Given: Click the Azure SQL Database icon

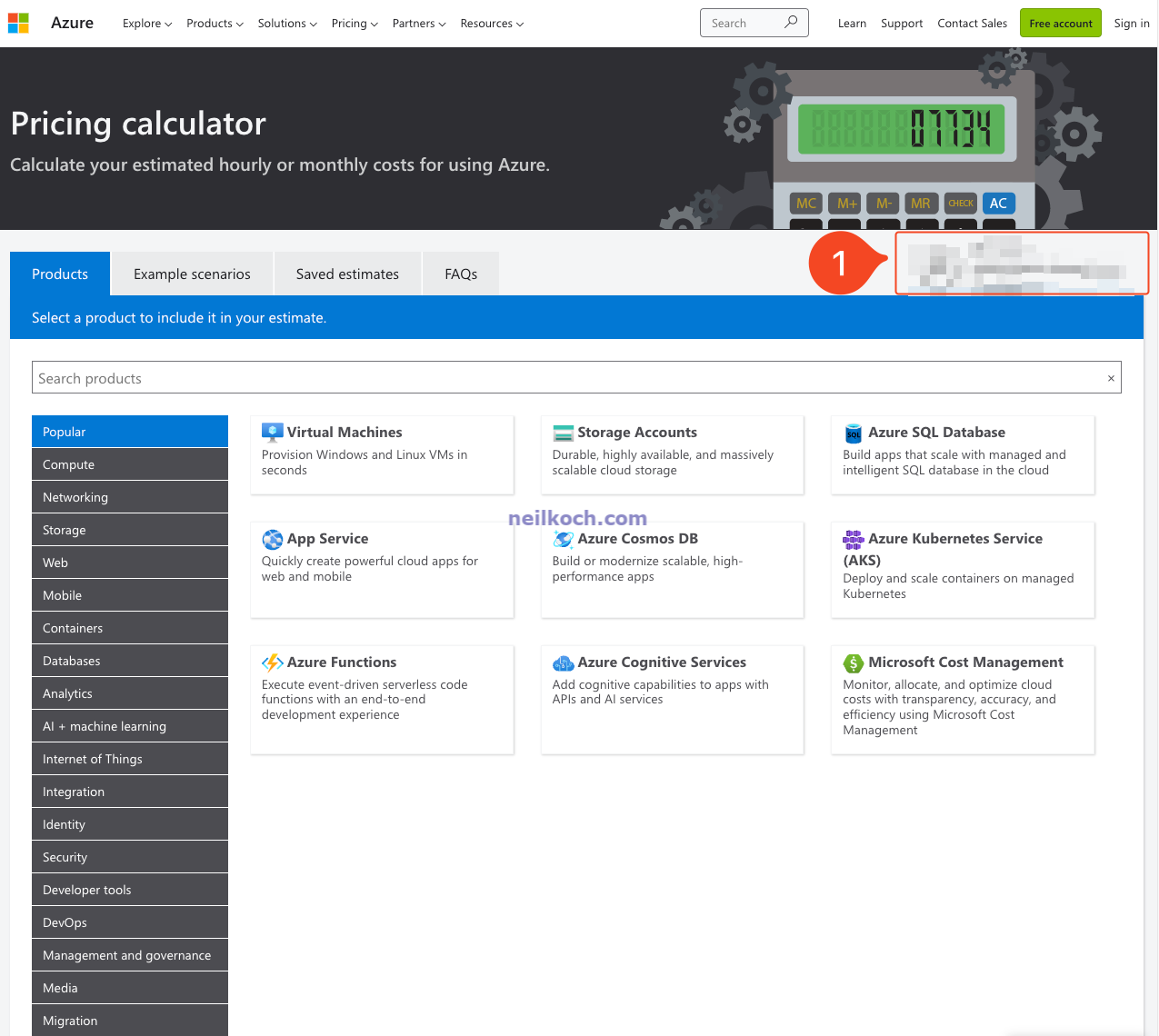Looking at the screenshot, I should [x=853, y=433].
